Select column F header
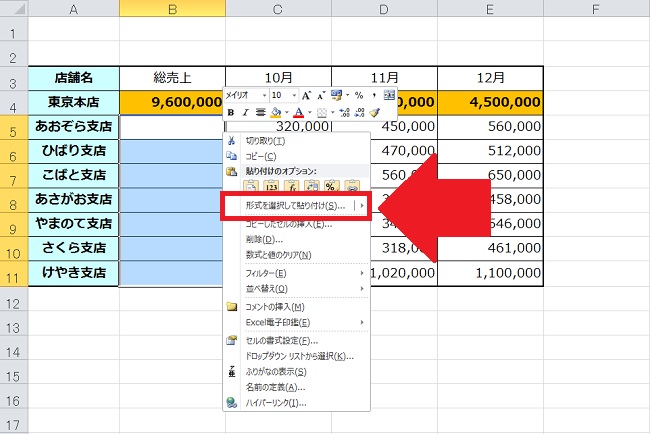 (x=594, y=9)
